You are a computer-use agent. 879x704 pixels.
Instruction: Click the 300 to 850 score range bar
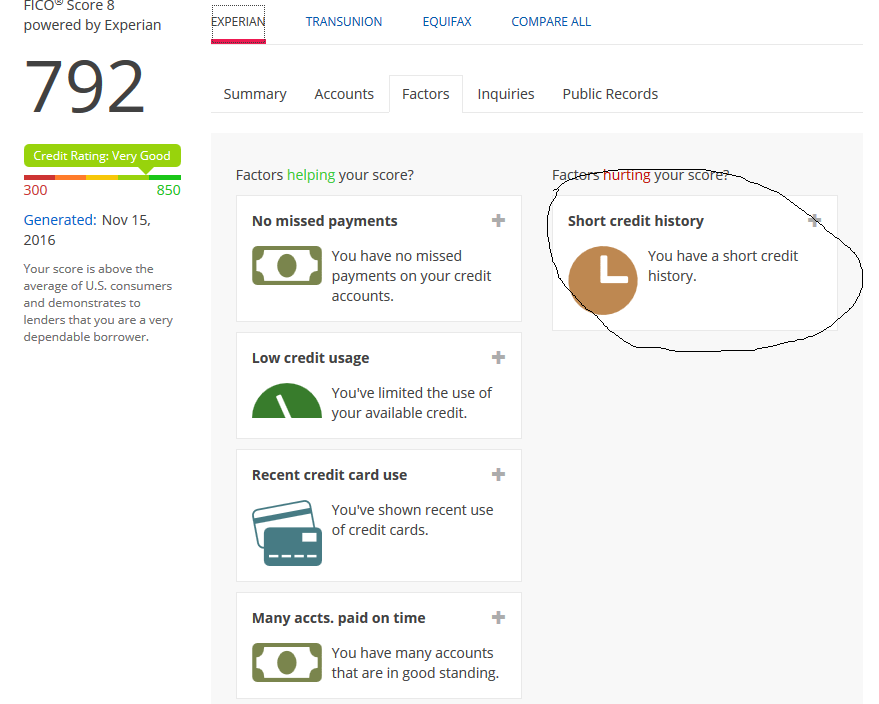click(102, 177)
